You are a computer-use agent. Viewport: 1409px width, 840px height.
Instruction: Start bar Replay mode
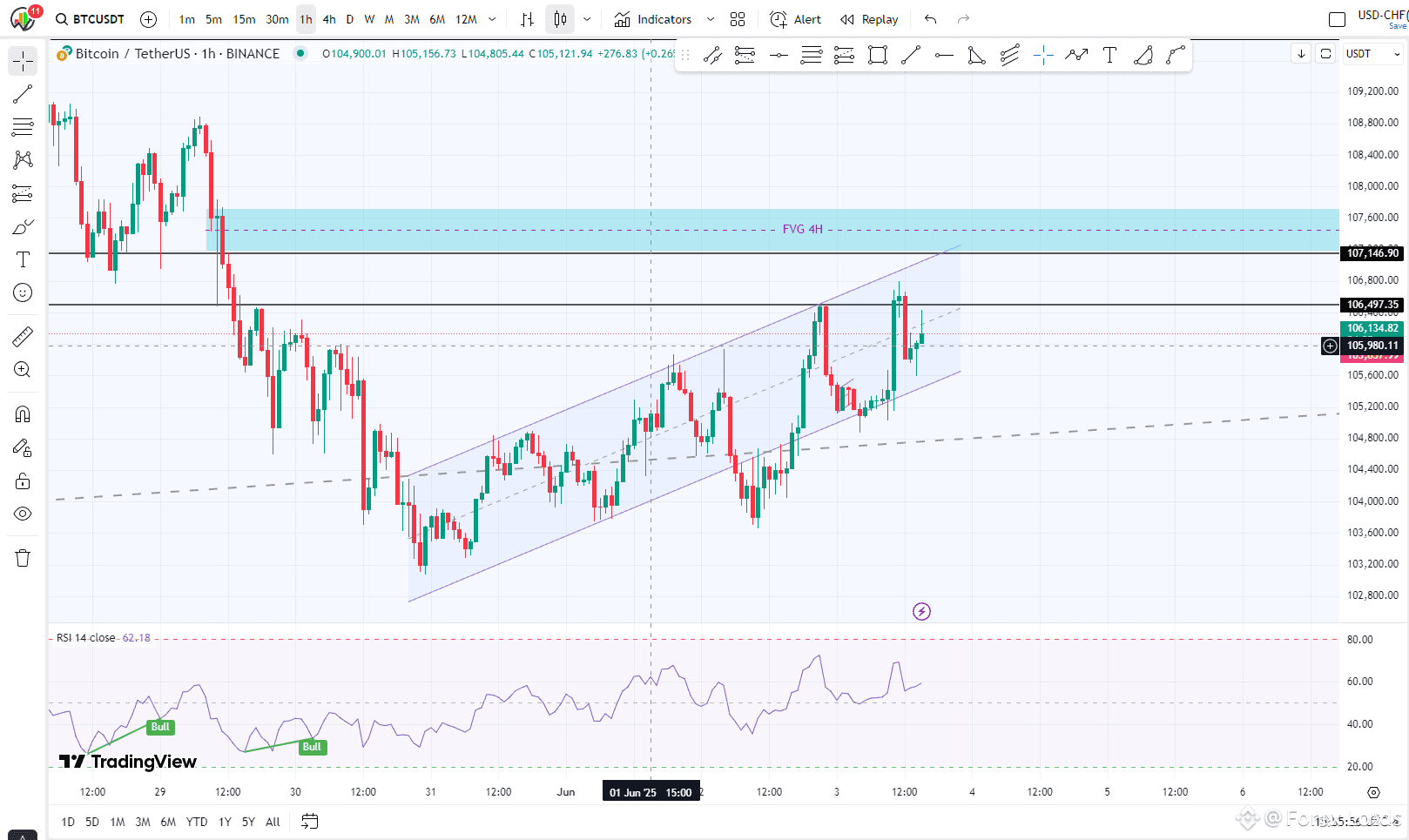click(x=869, y=19)
